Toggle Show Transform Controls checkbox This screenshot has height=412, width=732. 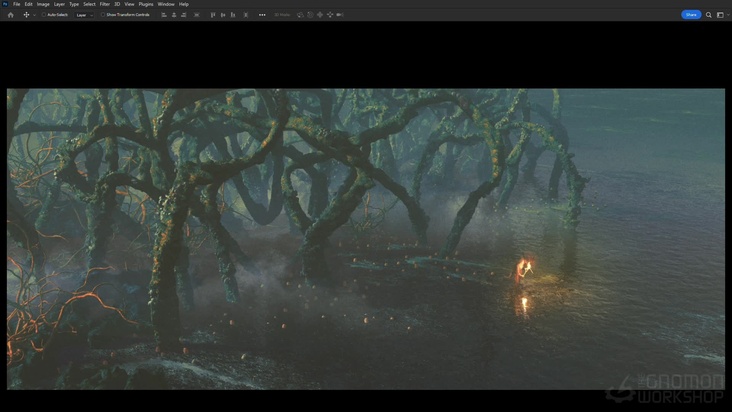tap(103, 15)
